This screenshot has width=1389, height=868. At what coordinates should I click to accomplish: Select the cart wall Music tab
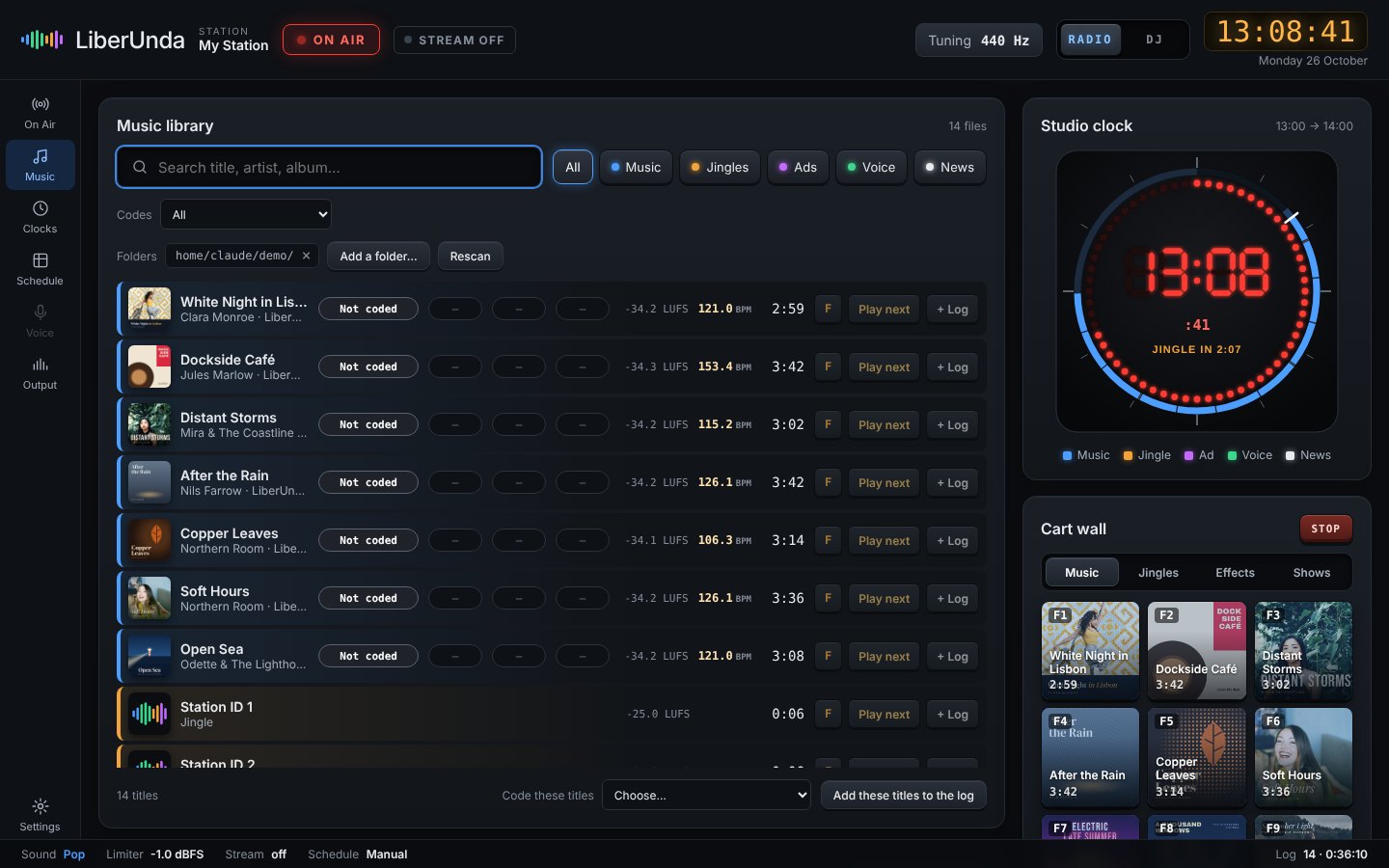(x=1081, y=572)
